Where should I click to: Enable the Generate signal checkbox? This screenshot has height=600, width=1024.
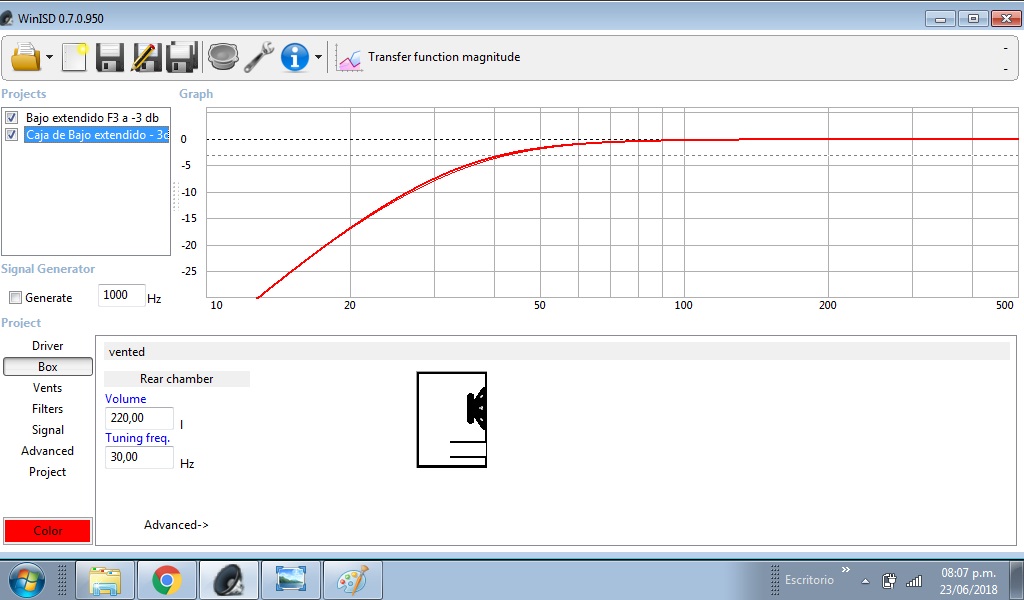coord(15,298)
